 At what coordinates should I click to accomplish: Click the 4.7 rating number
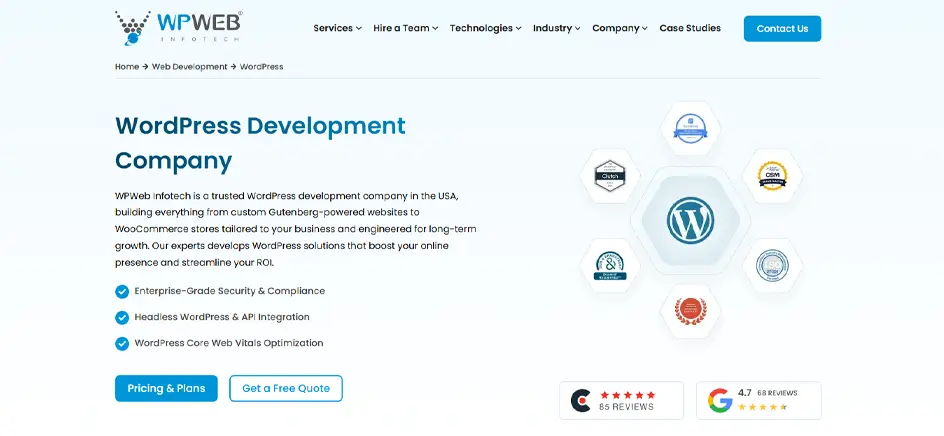745,393
